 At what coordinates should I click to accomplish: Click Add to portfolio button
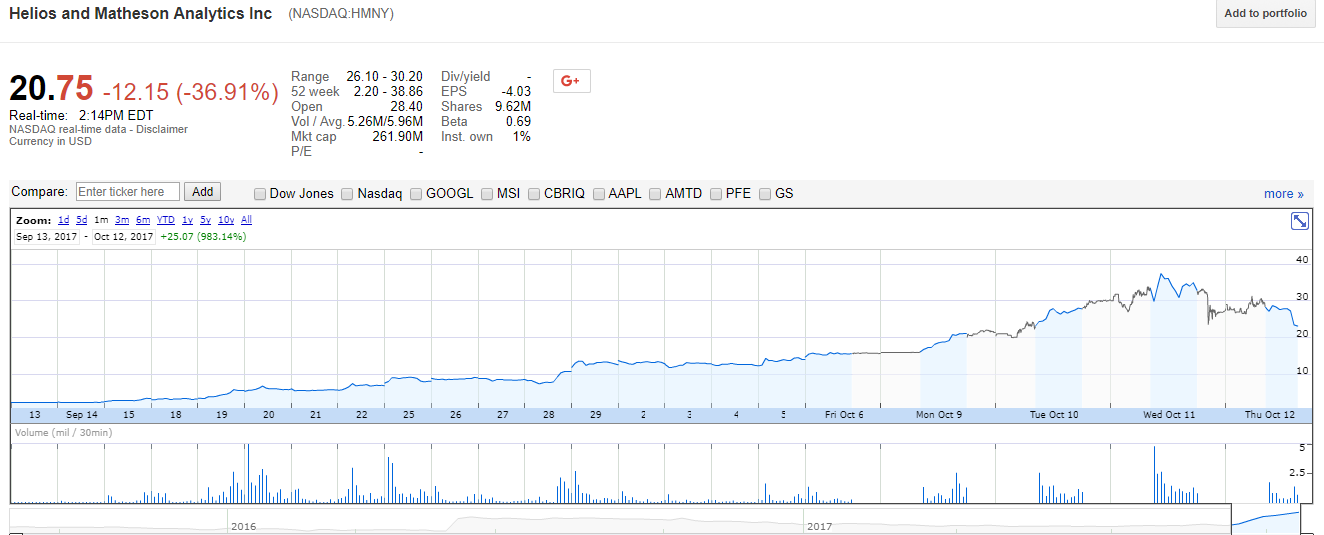click(1265, 14)
